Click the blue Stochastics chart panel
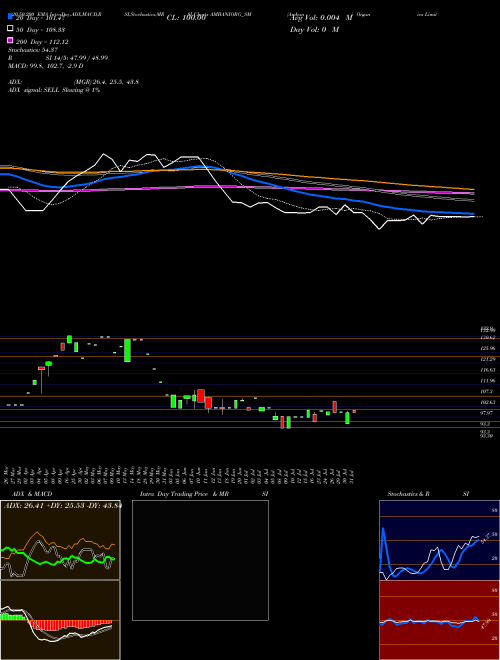The height and width of the screenshot is (660, 500). [x=439, y=540]
